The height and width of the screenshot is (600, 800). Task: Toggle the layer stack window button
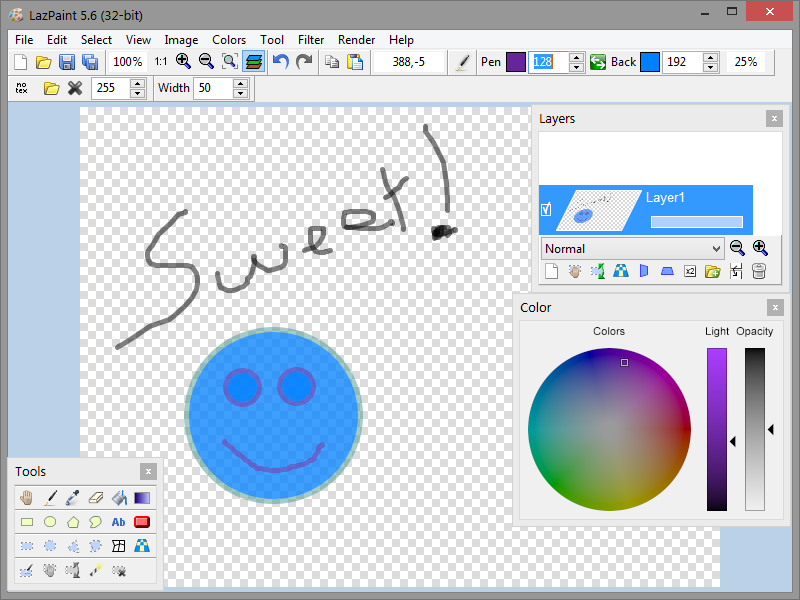pos(254,62)
